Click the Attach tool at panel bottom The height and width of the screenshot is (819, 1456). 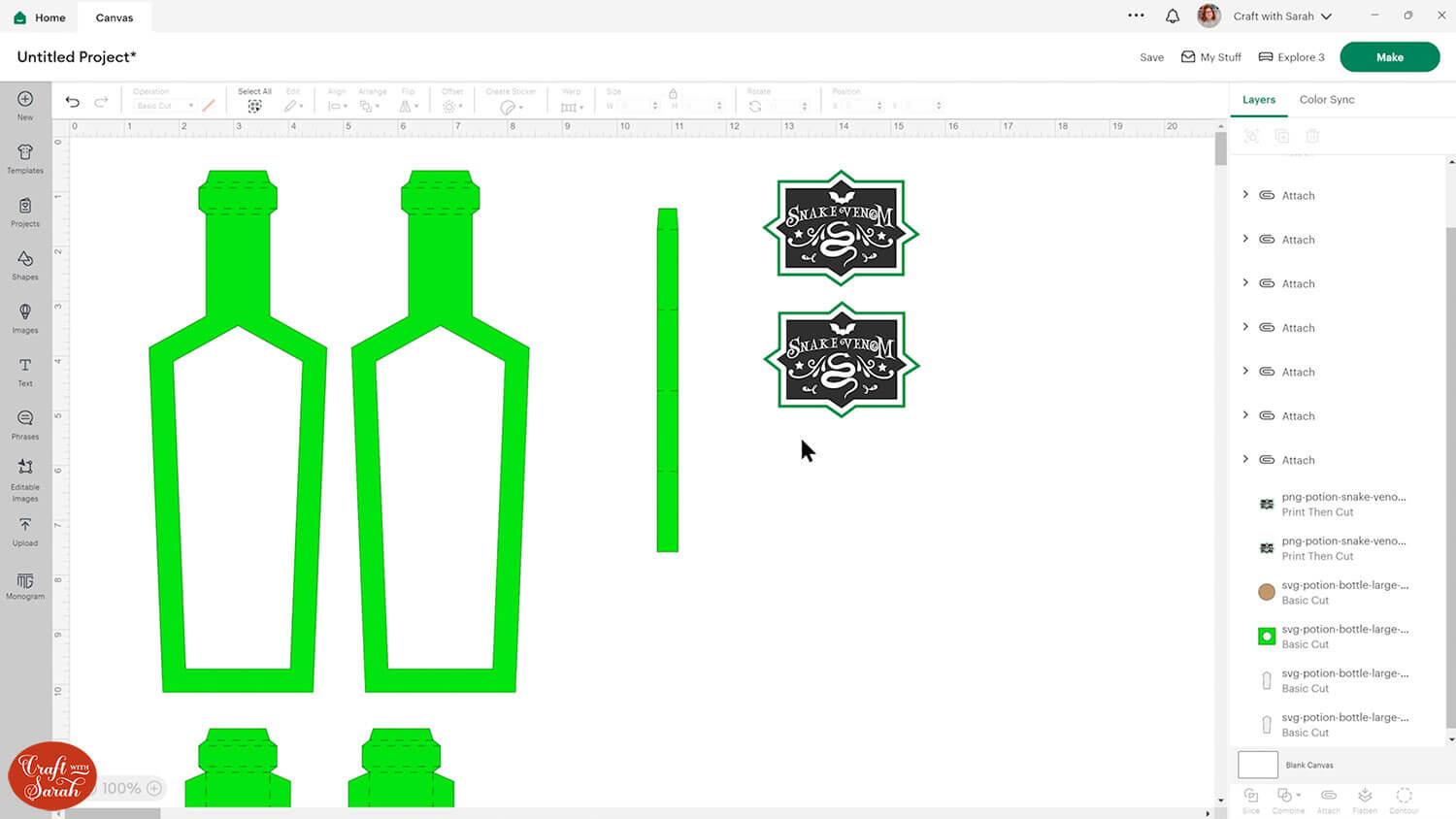click(1328, 800)
